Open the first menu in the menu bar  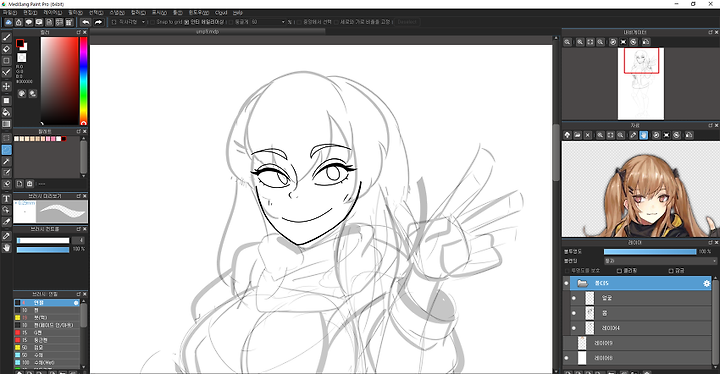(x=10, y=13)
